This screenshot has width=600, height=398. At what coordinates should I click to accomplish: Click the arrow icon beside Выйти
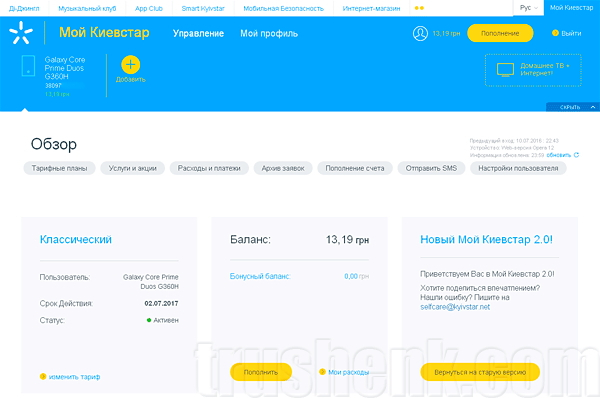(555, 33)
